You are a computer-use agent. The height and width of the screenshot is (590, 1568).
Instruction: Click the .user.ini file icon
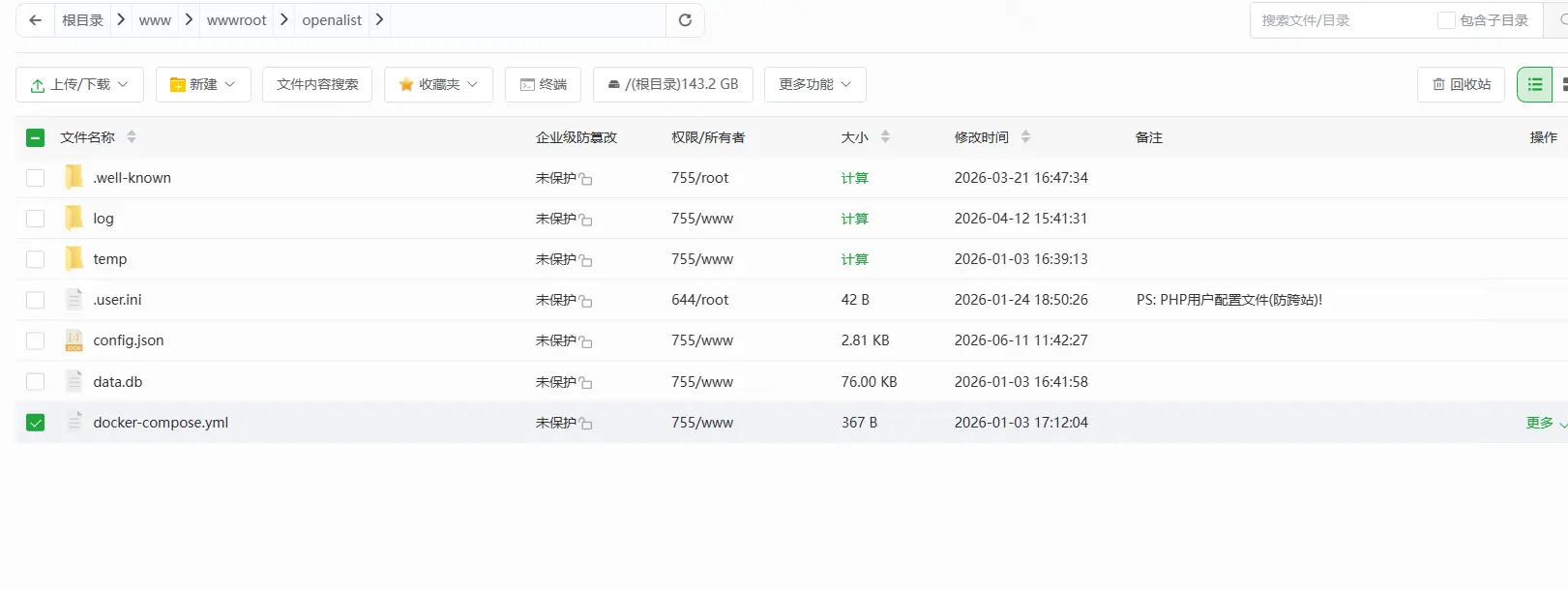point(74,300)
